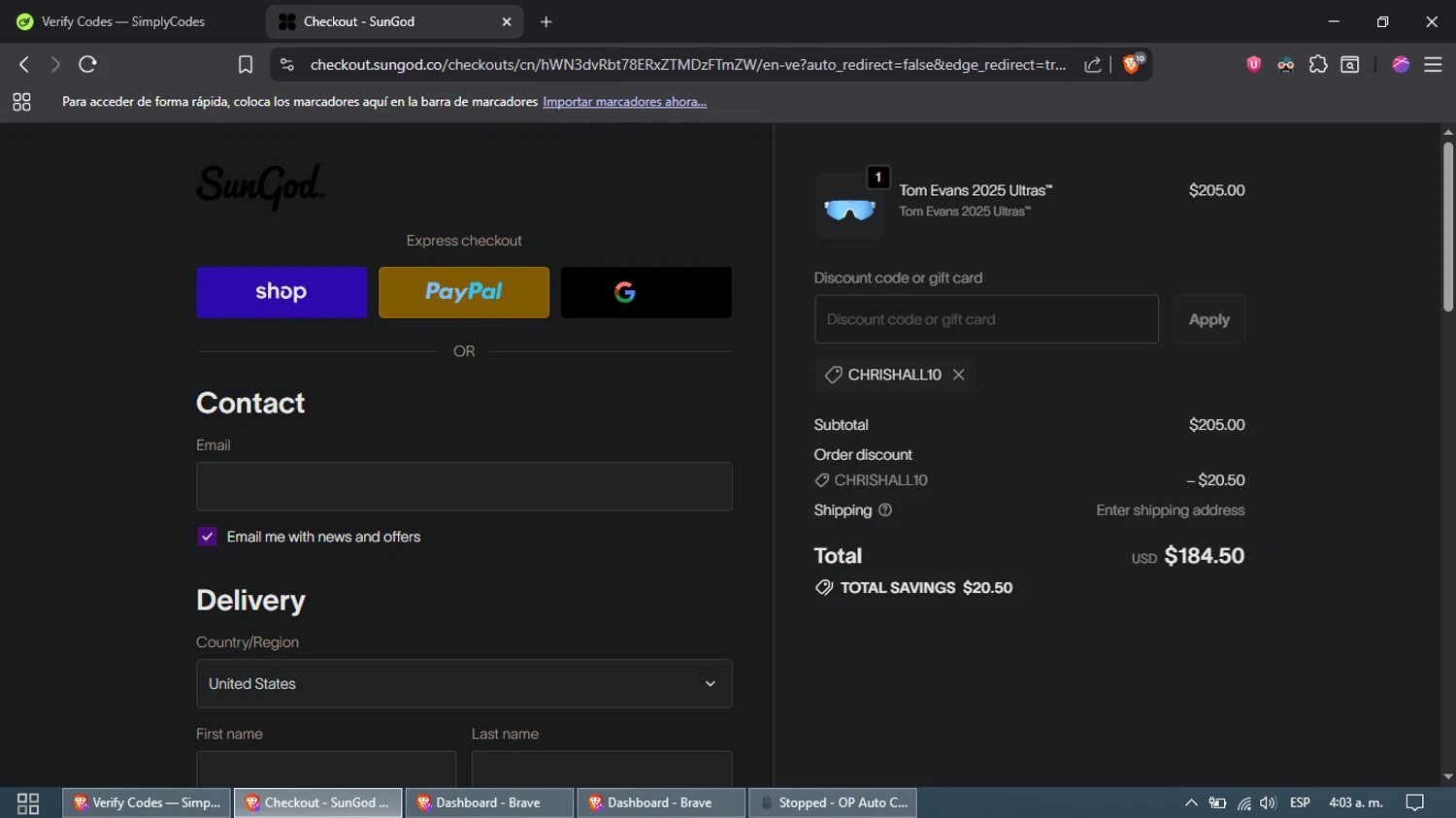Open the extensions puzzle icon

(x=1318, y=64)
